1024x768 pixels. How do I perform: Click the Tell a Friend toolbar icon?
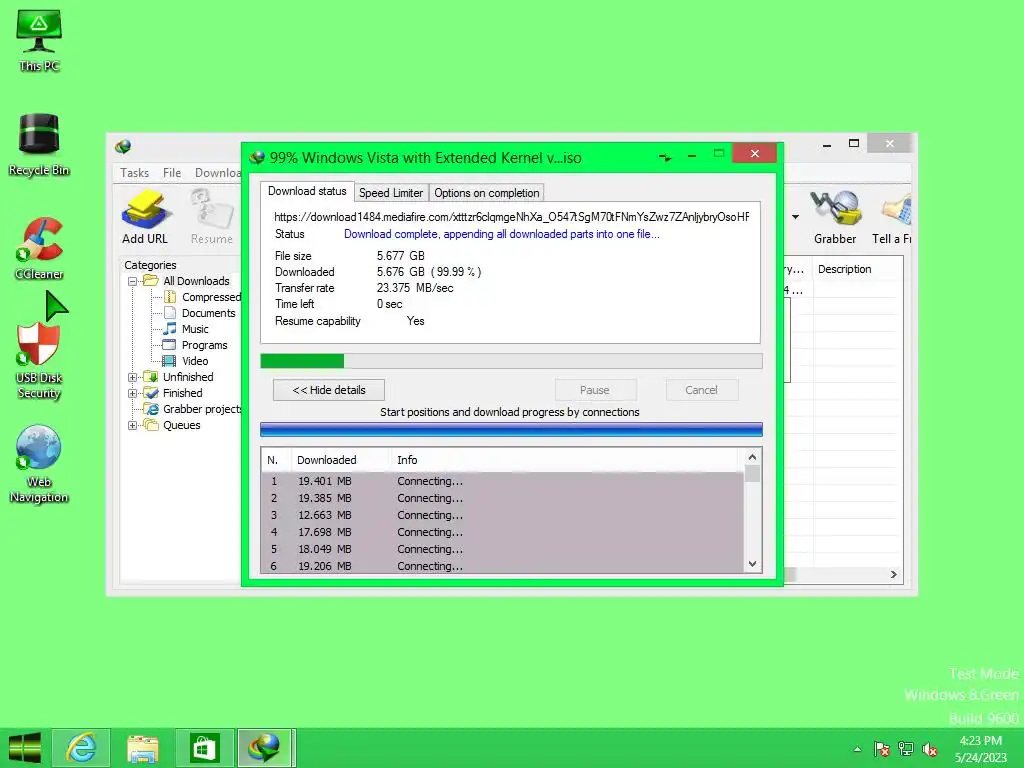click(x=892, y=217)
